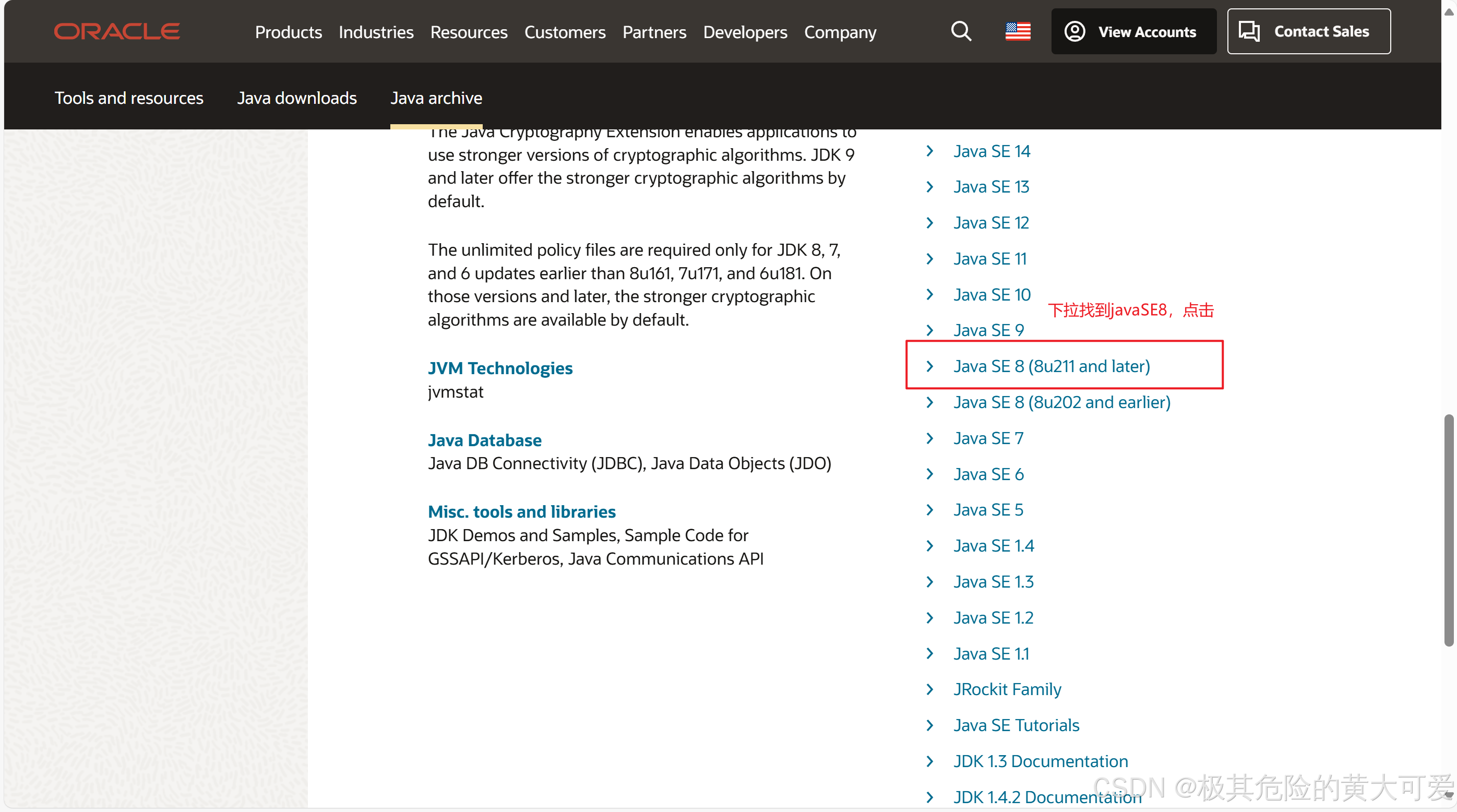
Task: Click the Misc. tools and libraries link
Action: point(521,511)
